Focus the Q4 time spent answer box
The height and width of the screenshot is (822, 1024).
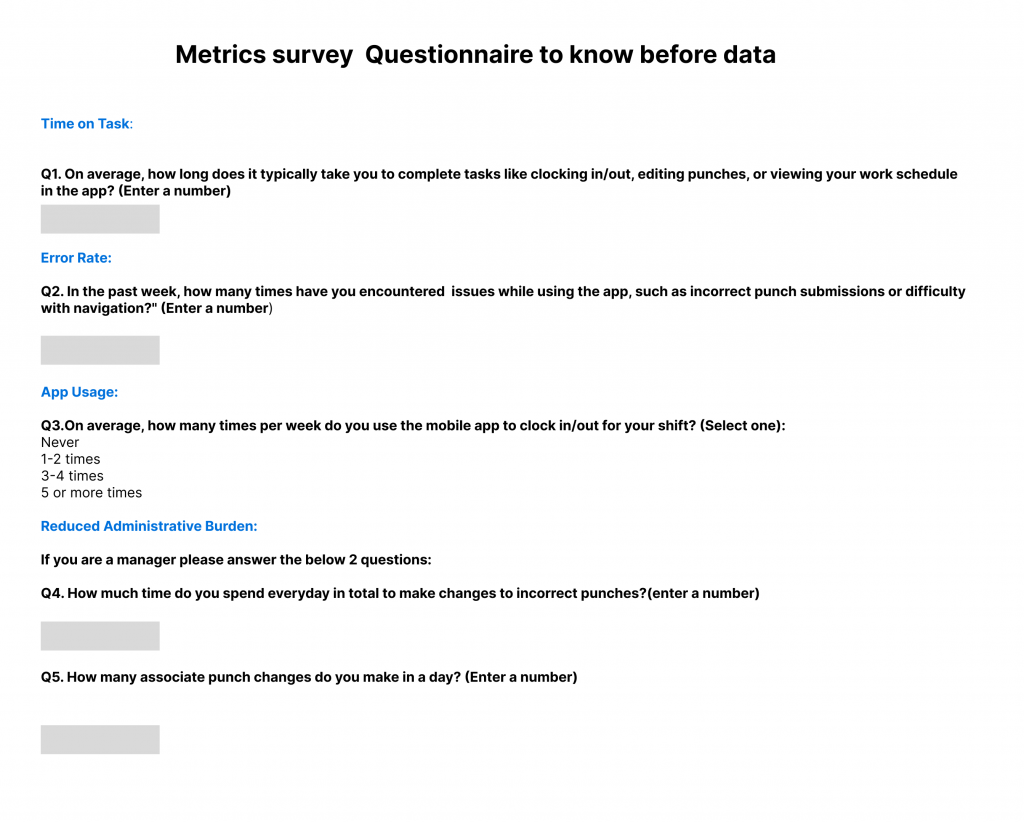[x=100, y=636]
